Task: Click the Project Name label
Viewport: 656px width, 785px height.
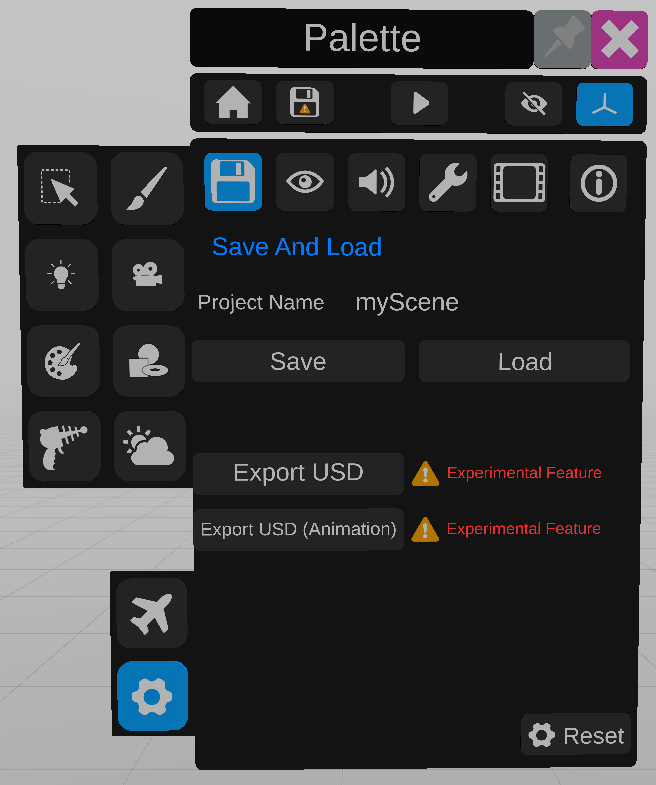Action: click(261, 302)
